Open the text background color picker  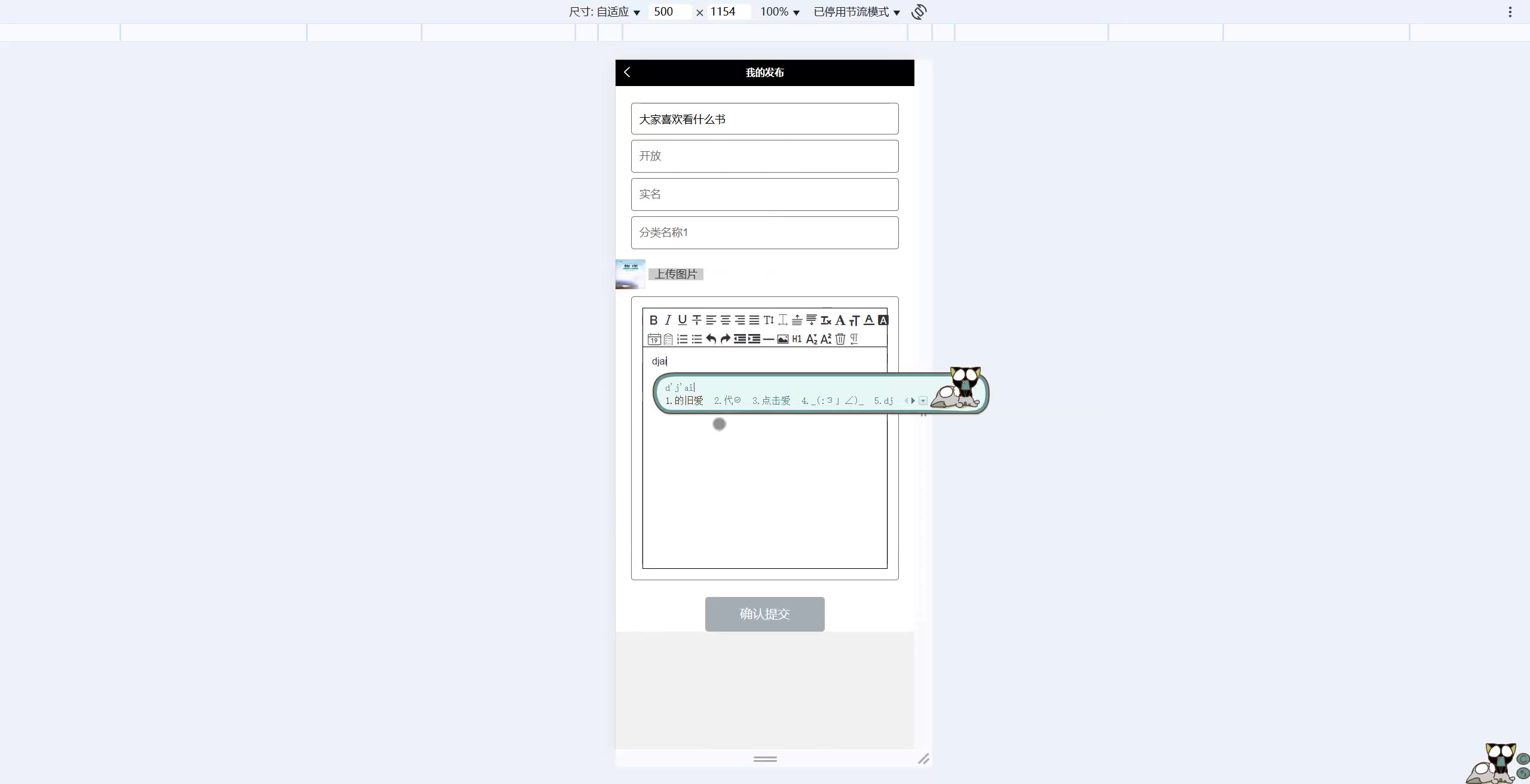coord(883,320)
